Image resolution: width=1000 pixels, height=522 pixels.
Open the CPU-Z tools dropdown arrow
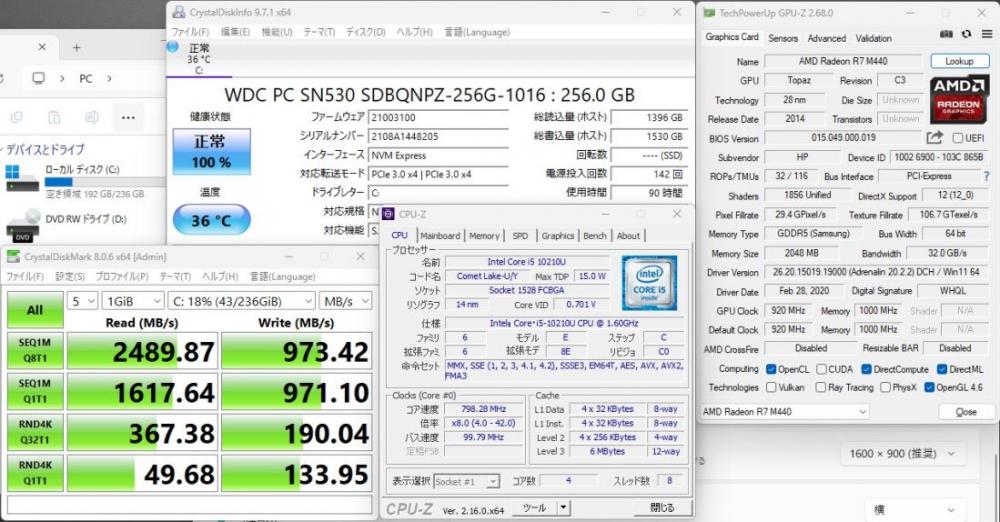[x=563, y=508]
